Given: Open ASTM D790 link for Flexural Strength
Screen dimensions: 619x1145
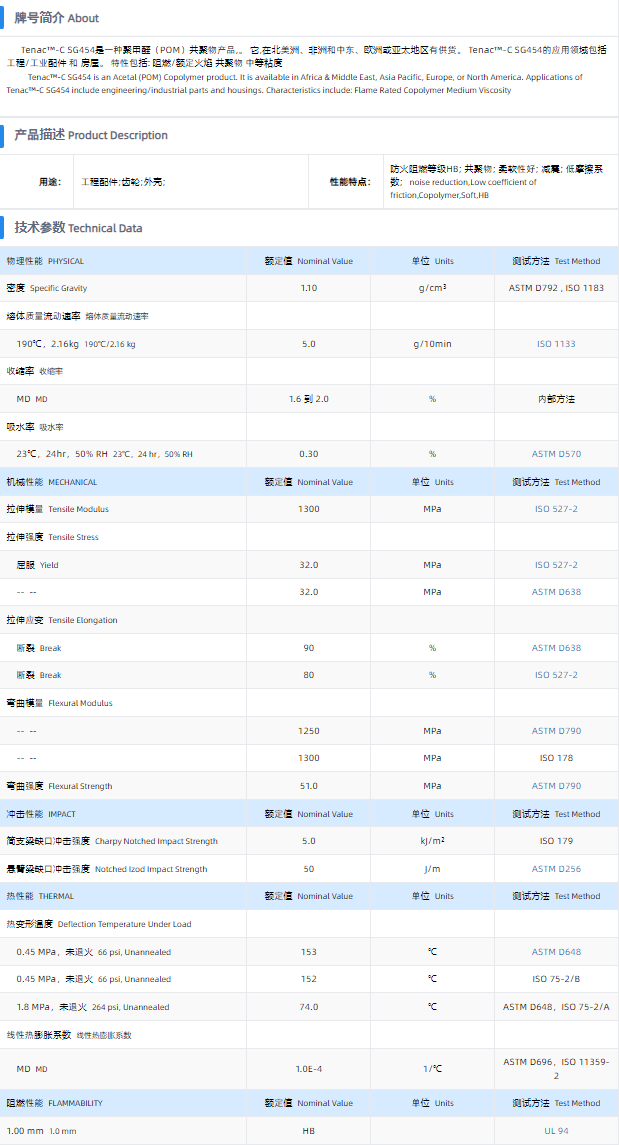Looking at the screenshot, I should point(556,786).
